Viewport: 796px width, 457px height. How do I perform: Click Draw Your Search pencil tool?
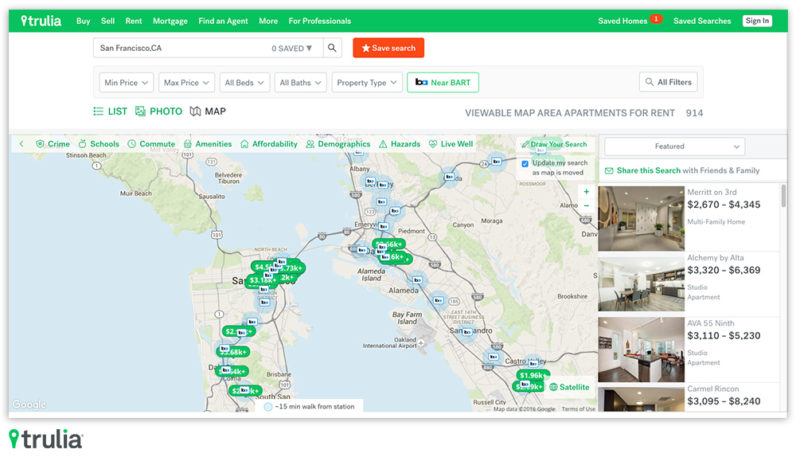coord(554,144)
